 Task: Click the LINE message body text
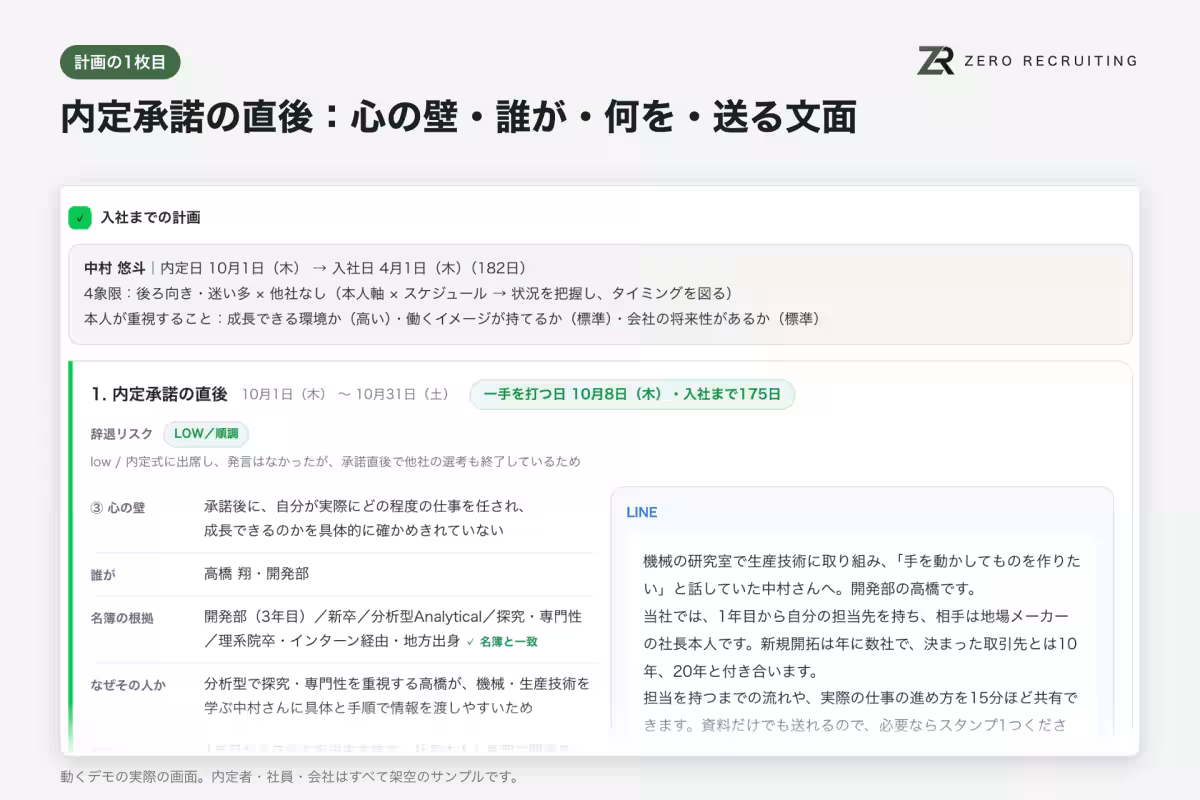click(x=861, y=642)
